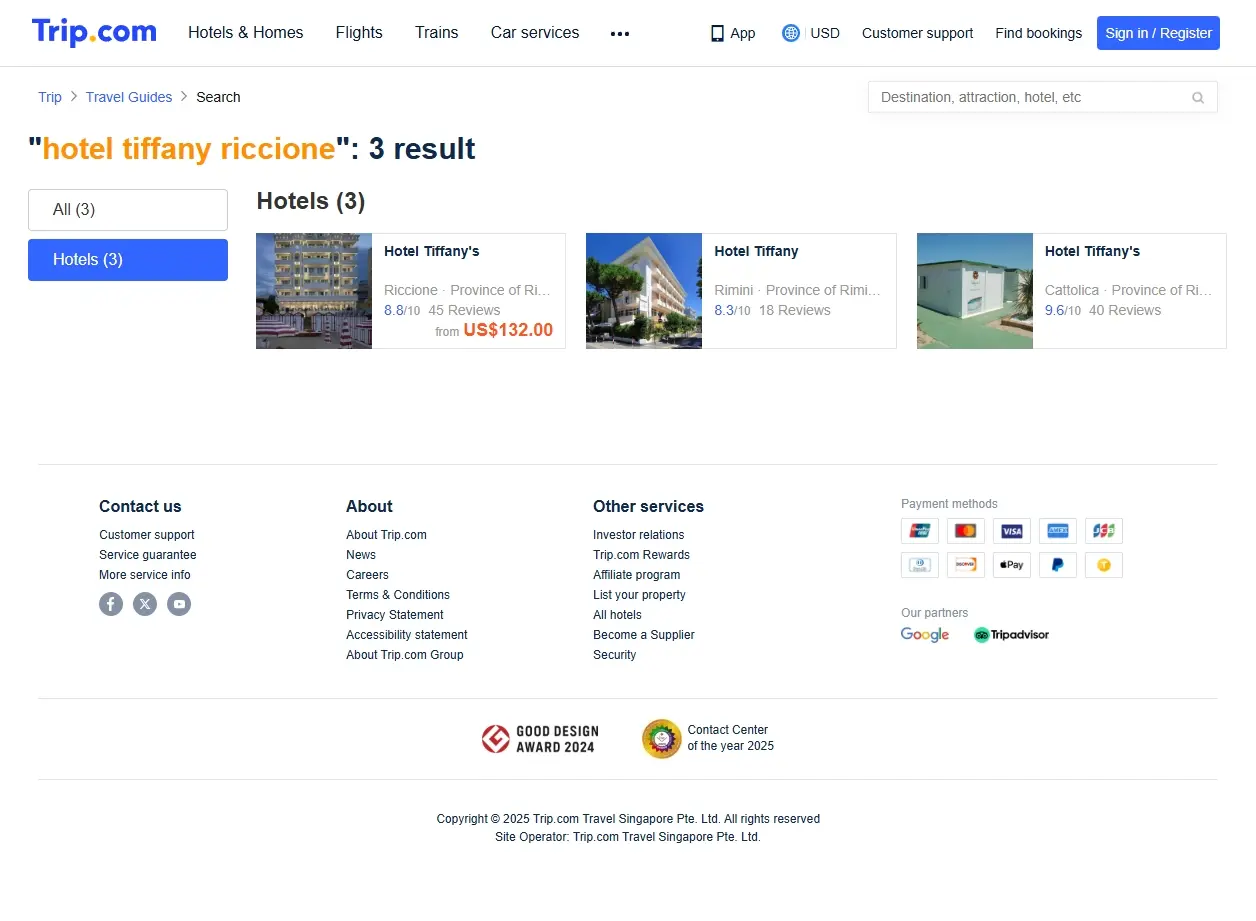This screenshot has height=921, width=1256.
Task: Click the Discover payment icon
Action: (x=966, y=565)
